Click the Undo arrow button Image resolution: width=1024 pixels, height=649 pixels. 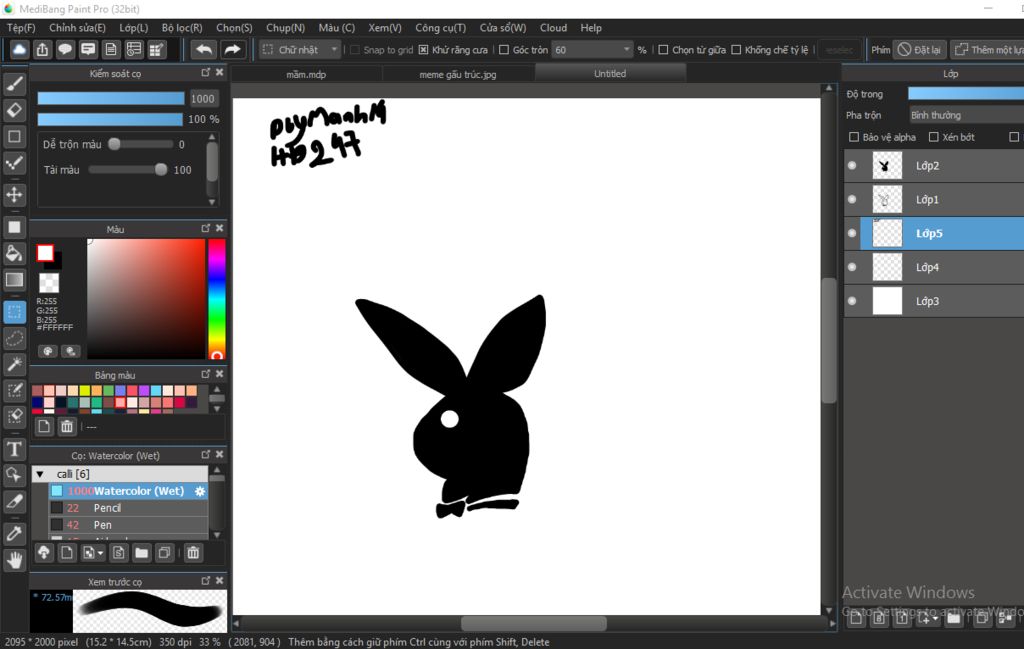click(204, 50)
